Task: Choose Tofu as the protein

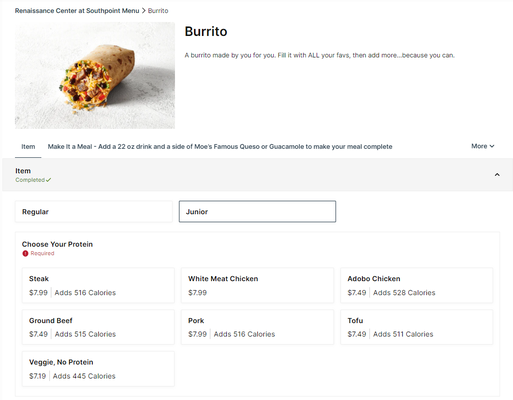Action: coord(416,327)
